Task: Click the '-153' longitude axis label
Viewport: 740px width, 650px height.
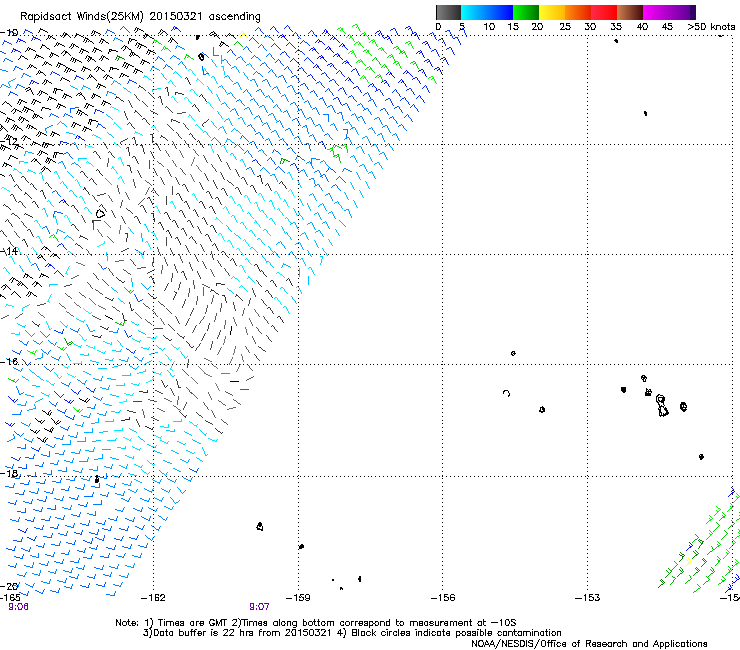Action: click(x=588, y=598)
